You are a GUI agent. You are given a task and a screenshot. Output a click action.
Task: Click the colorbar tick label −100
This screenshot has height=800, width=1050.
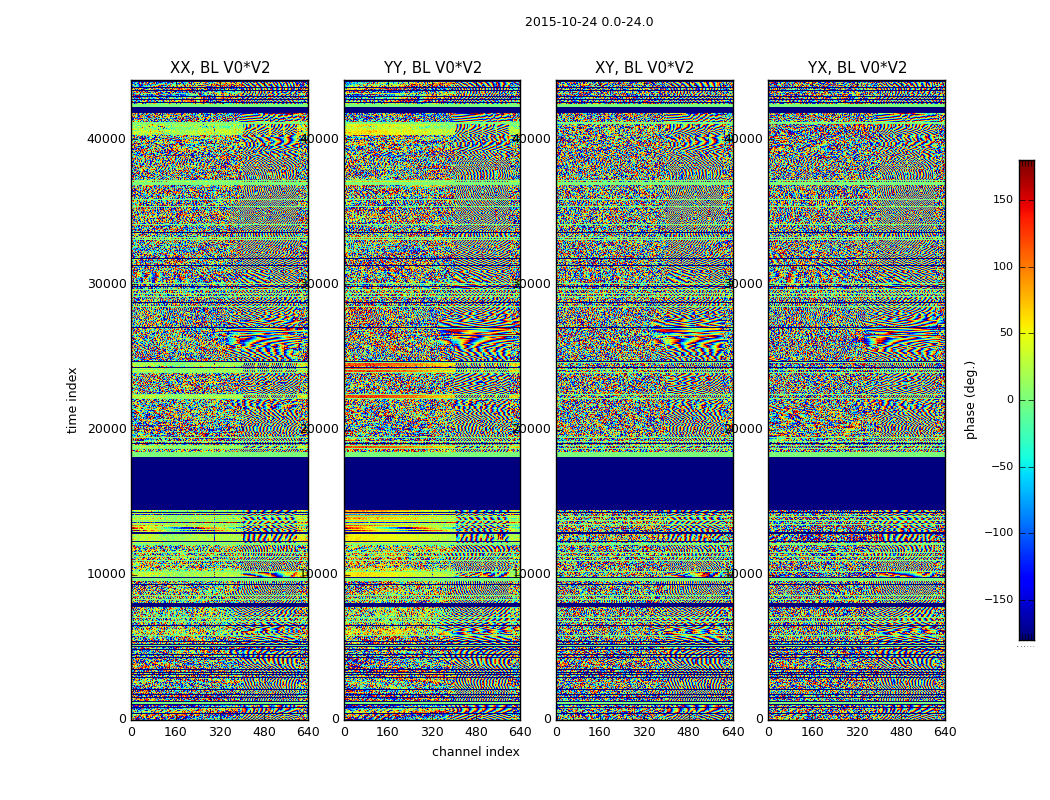click(999, 533)
